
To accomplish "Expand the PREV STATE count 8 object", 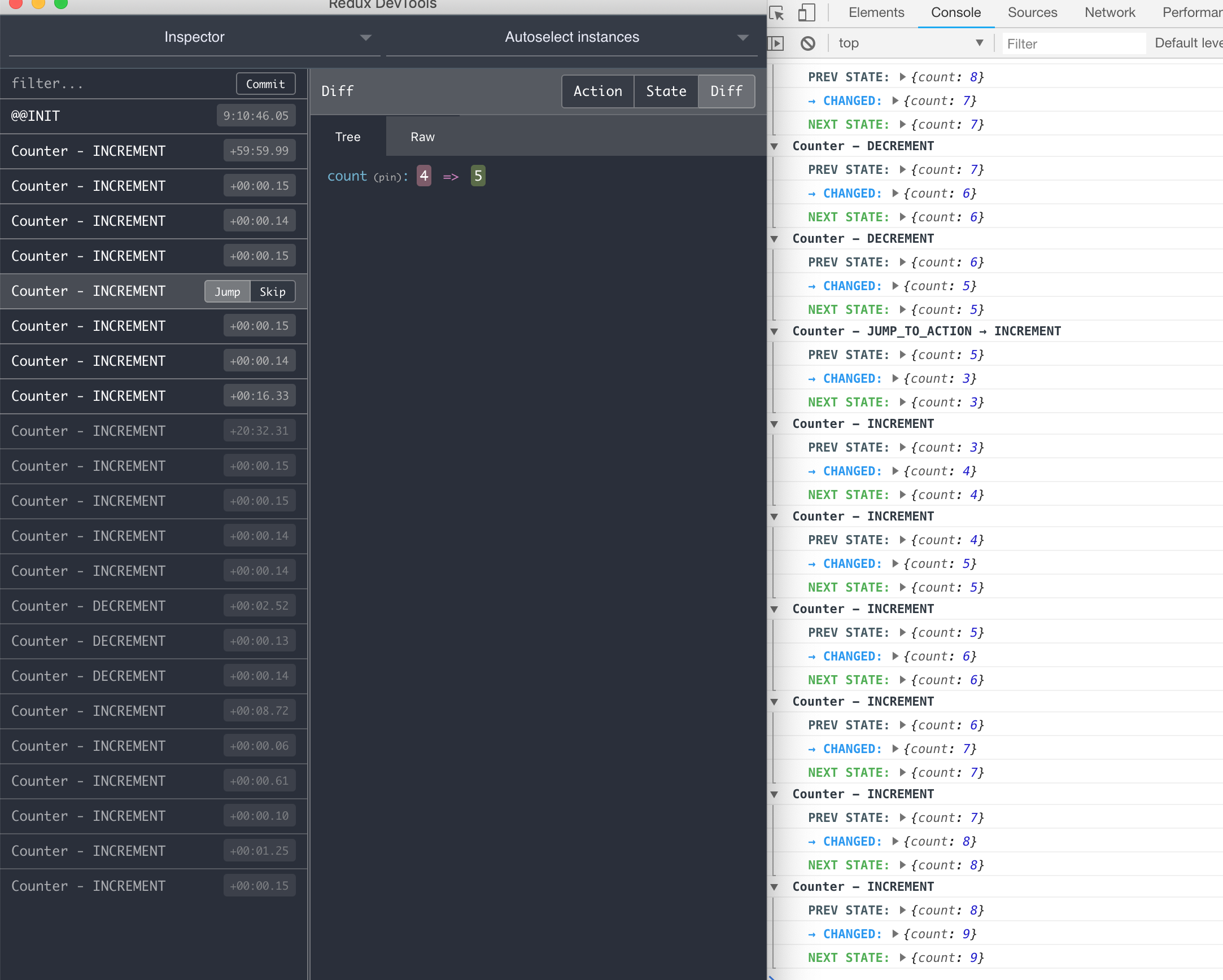I will coord(902,77).
